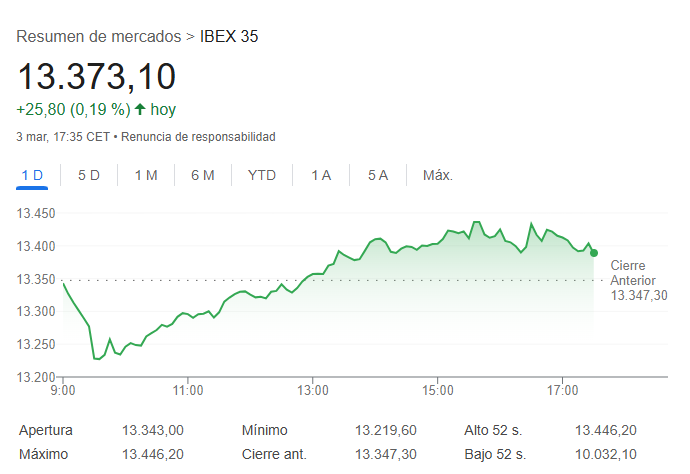Click the green up-arrow next to hoy
690x474 pixels.
[140, 109]
